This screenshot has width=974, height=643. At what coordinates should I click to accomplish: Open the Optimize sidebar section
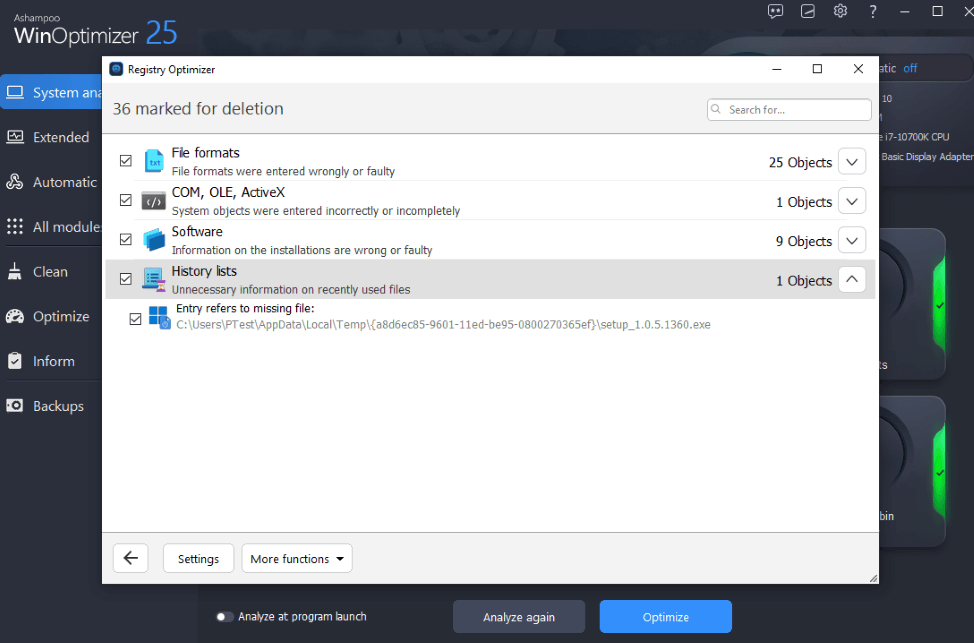pos(52,316)
